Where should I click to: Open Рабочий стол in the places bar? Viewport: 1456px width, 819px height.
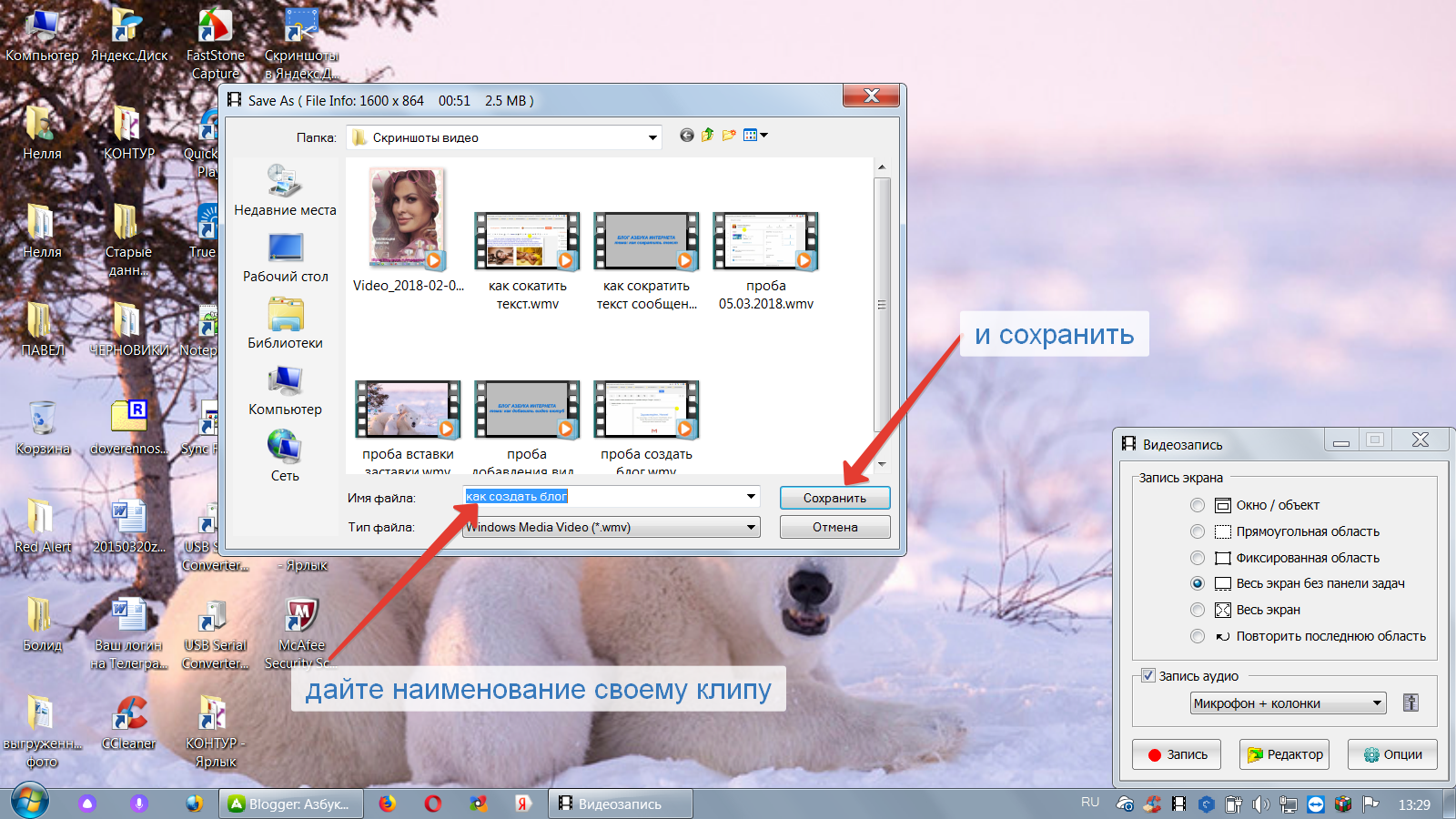[285, 258]
